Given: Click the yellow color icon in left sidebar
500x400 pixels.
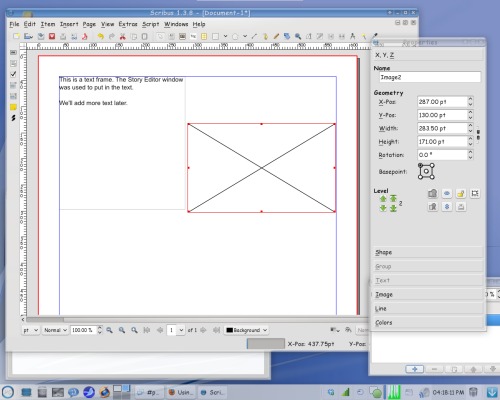Looking at the screenshot, I should [13, 107].
